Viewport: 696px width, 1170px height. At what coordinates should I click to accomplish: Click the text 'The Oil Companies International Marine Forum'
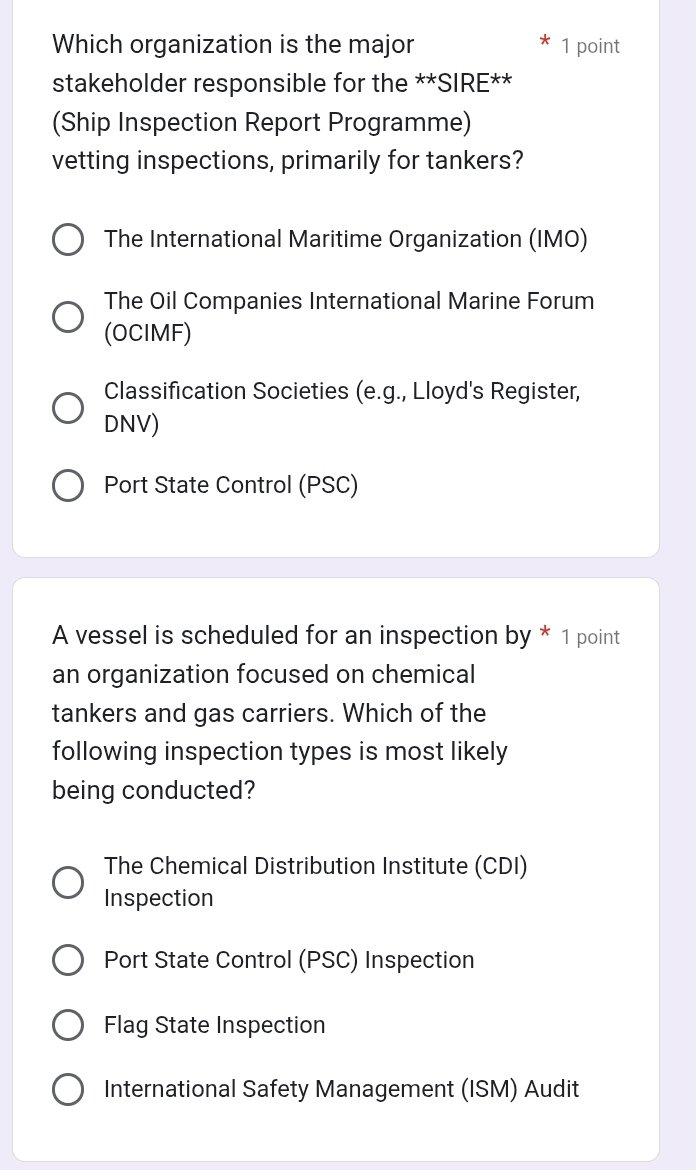coord(349,301)
